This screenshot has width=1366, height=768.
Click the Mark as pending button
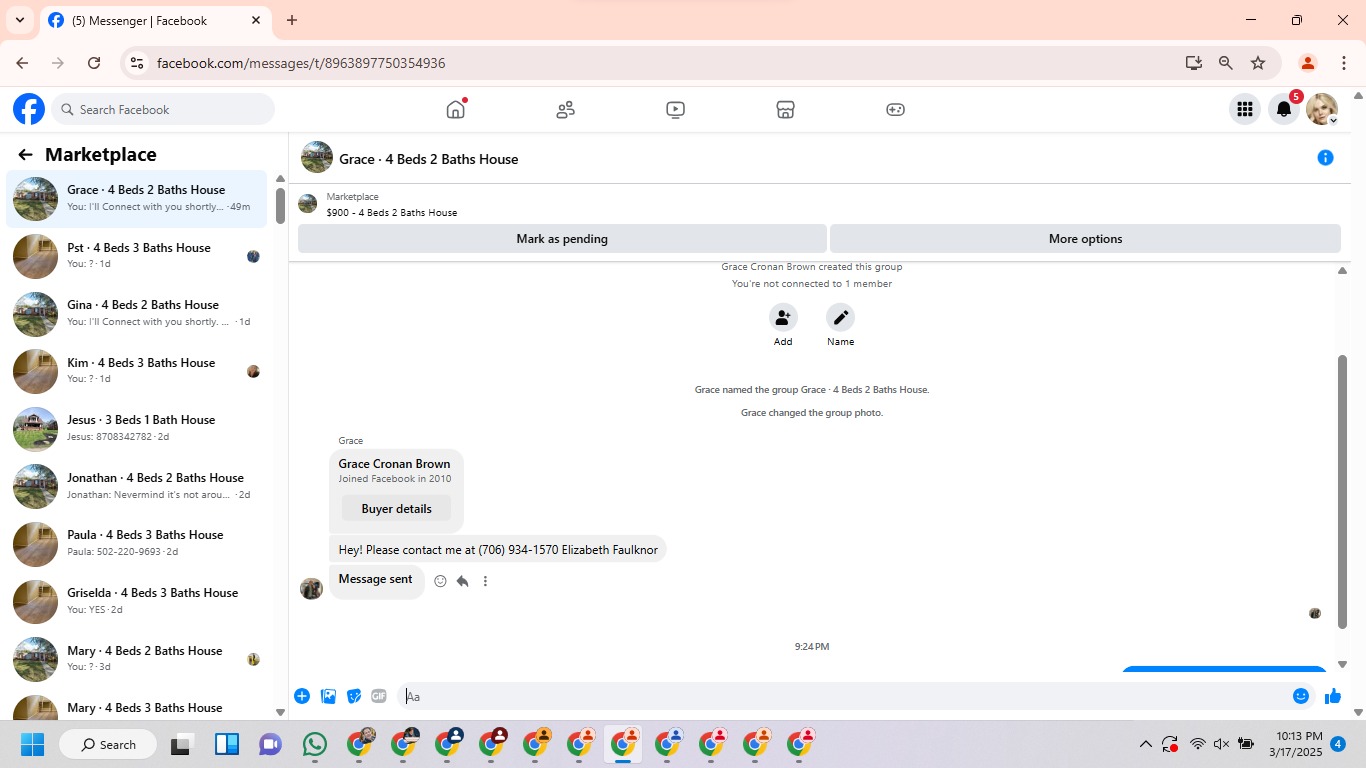tap(562, 239)
